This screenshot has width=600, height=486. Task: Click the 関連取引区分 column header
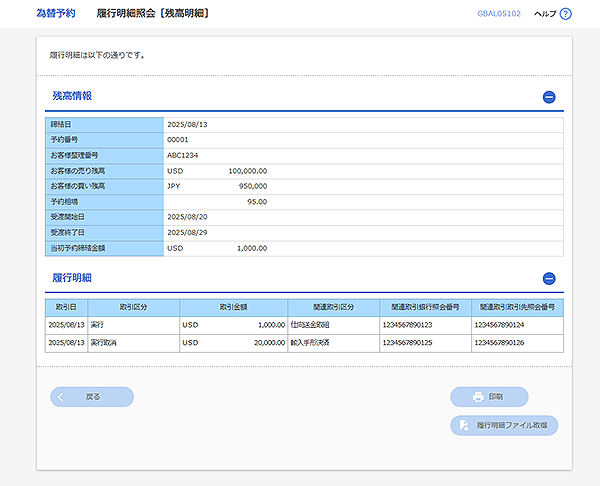coord(333,307)
